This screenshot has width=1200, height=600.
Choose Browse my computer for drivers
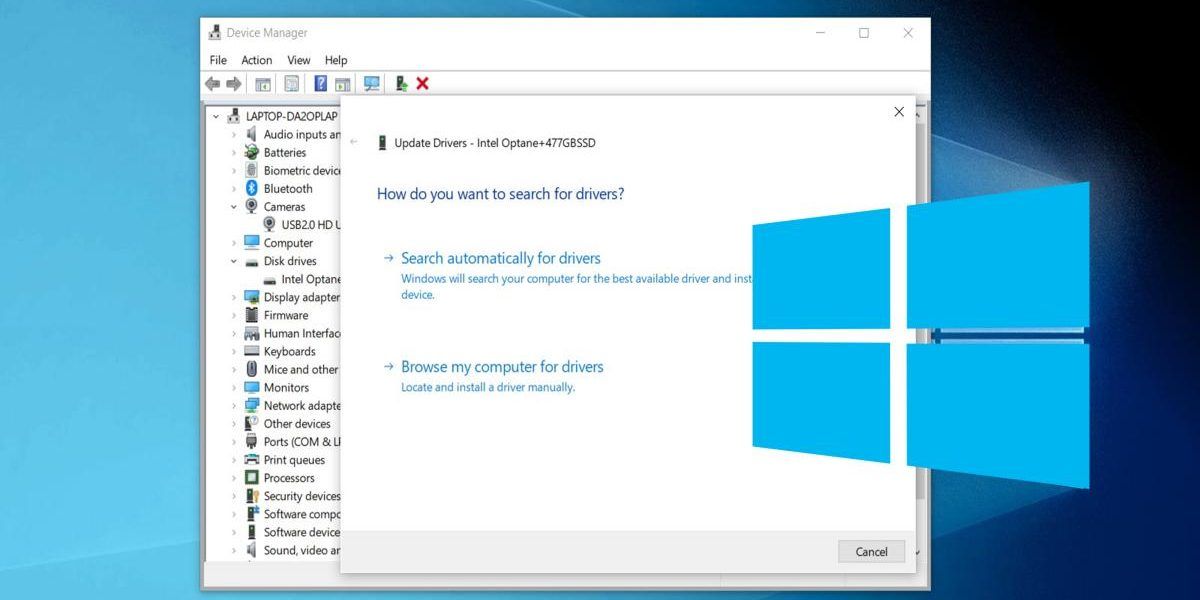(502, 367)
